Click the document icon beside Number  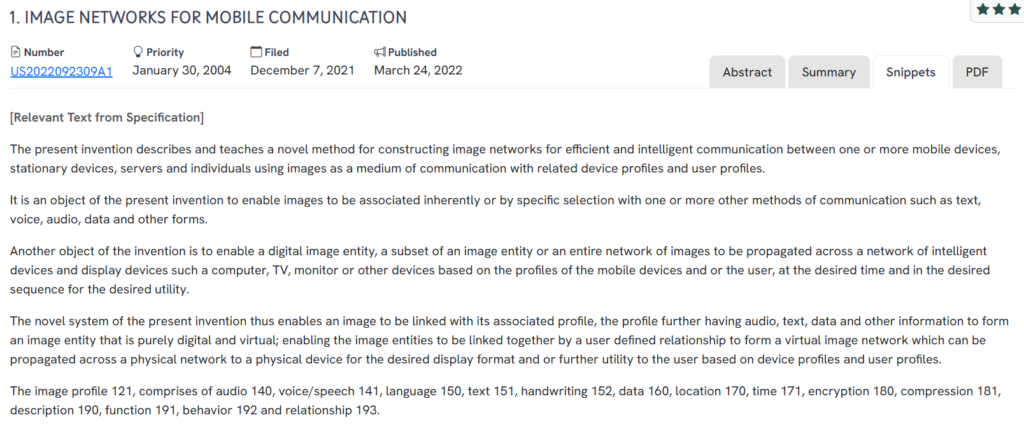tap(15, 52)
